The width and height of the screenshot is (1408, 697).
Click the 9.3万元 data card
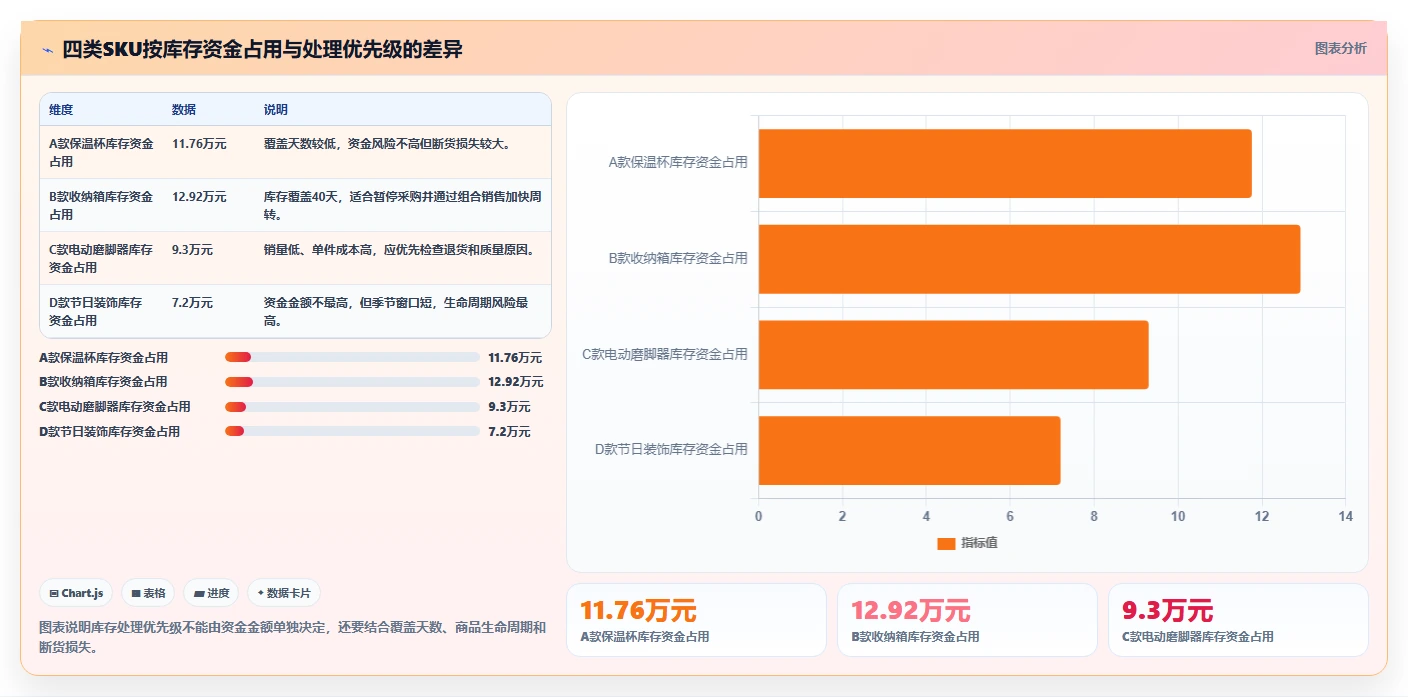(1238, 620)
